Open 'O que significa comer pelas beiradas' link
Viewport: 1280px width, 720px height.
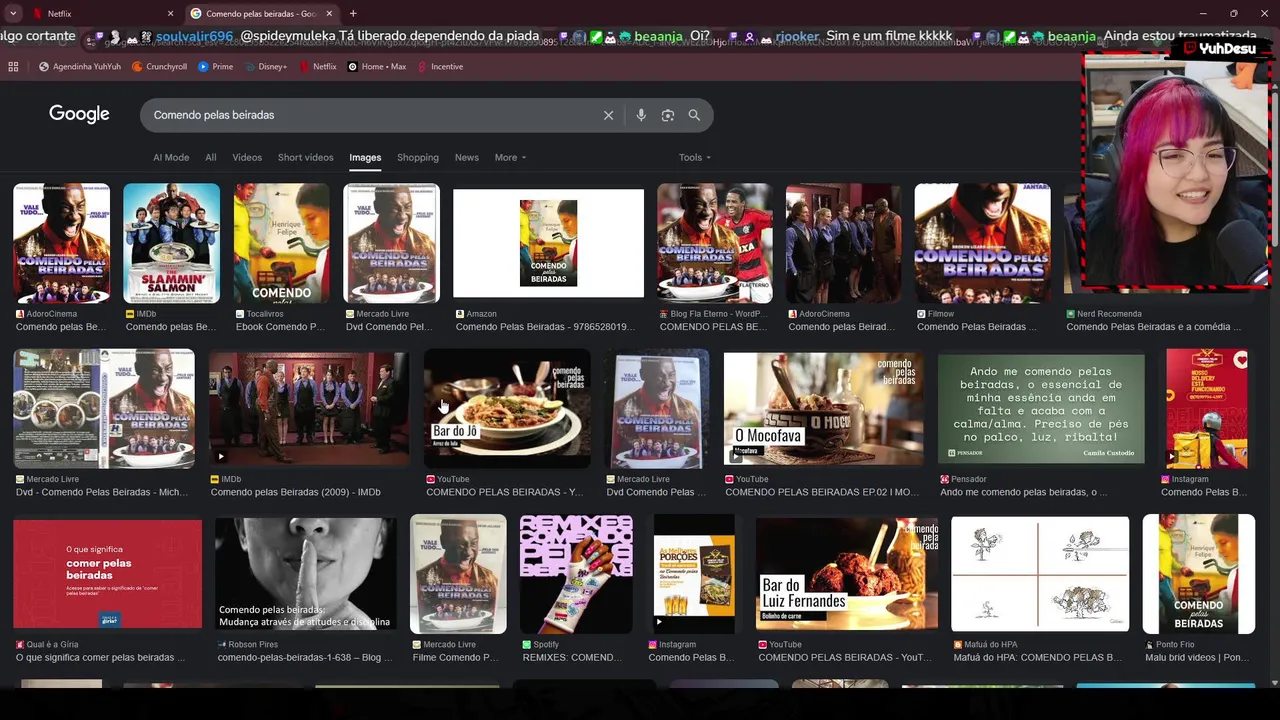coord(100,658)
